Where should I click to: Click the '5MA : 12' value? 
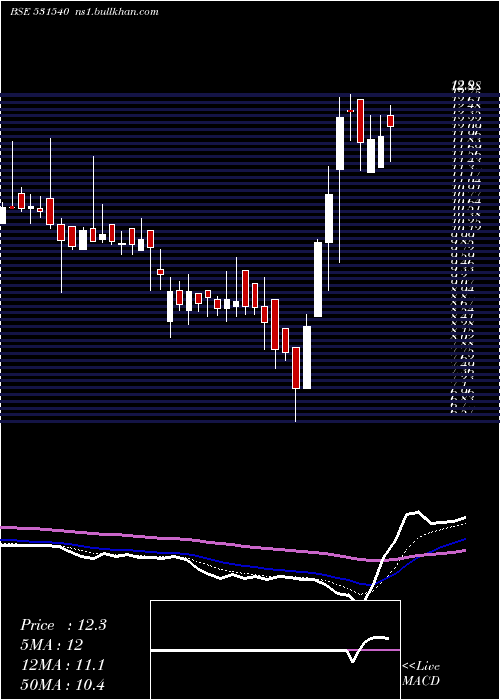pos(51,645)
